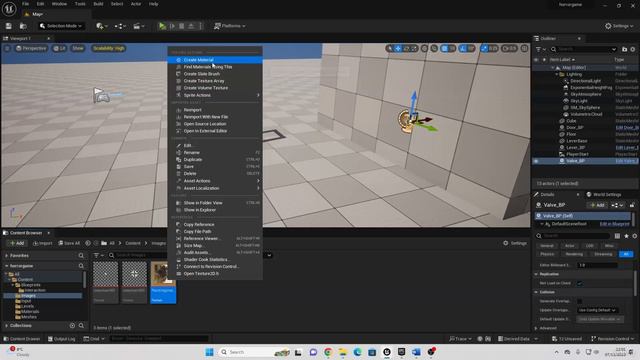This screenshot has width=640, height=360.
Task: Open the Selection Mode dropdown
Action: [x=61, y=26]
